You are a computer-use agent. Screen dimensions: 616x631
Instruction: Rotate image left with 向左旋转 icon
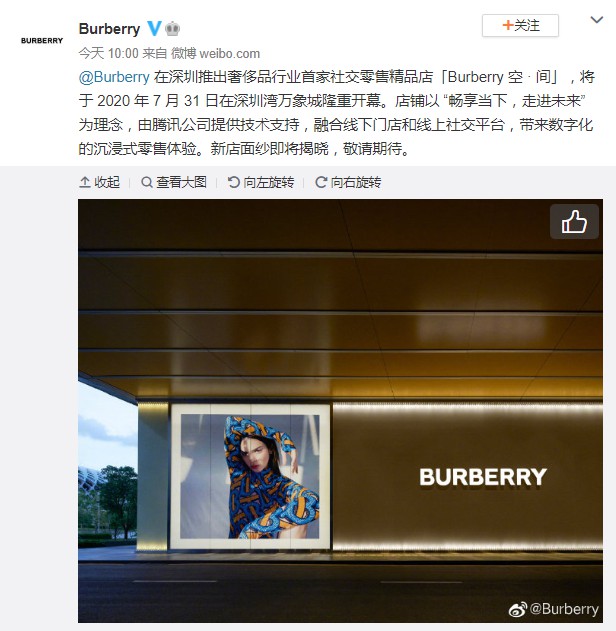(233, 183)
